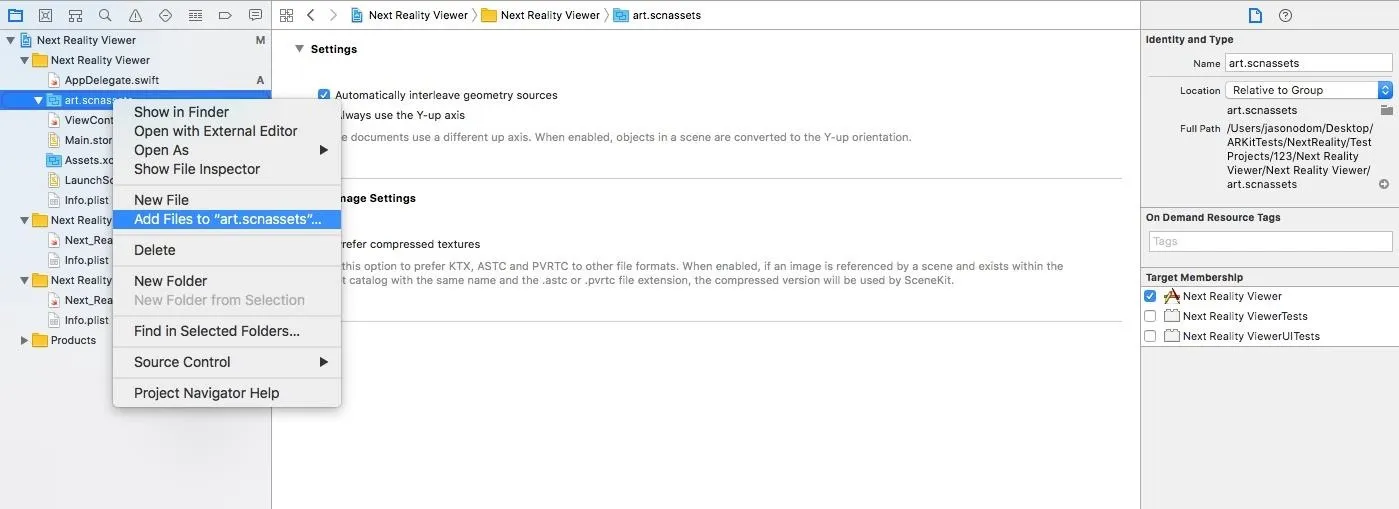Show the File inspector document icon
Image resolution: width=1399 pixels, height=509 pixels.
1255,15
